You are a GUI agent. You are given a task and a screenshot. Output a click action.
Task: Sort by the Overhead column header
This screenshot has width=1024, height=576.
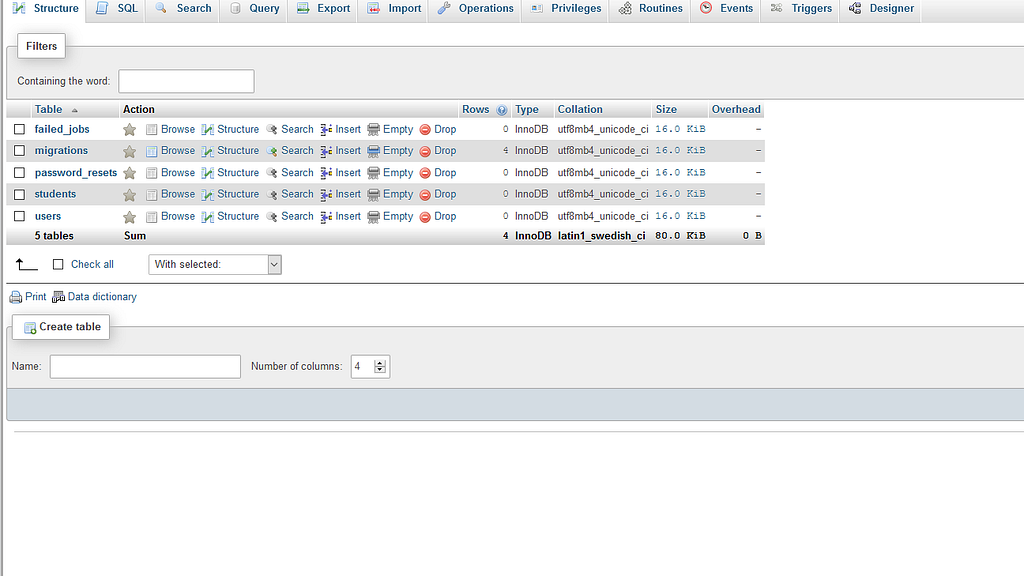736,110
